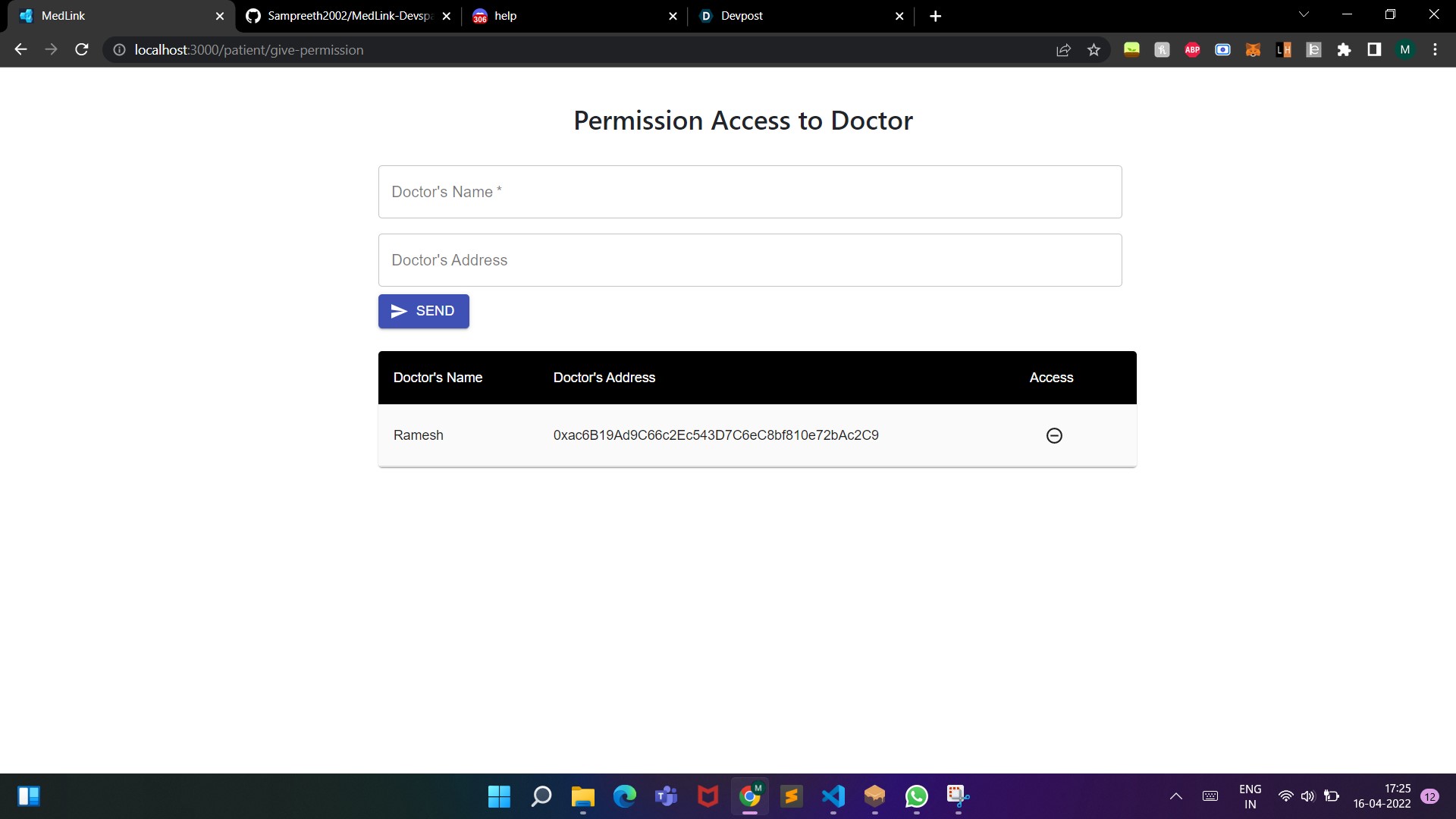Open the Chrome profile M avatar
Image resolution: width=1456 pixels, height=819 pixels.
coord(1404,50)
